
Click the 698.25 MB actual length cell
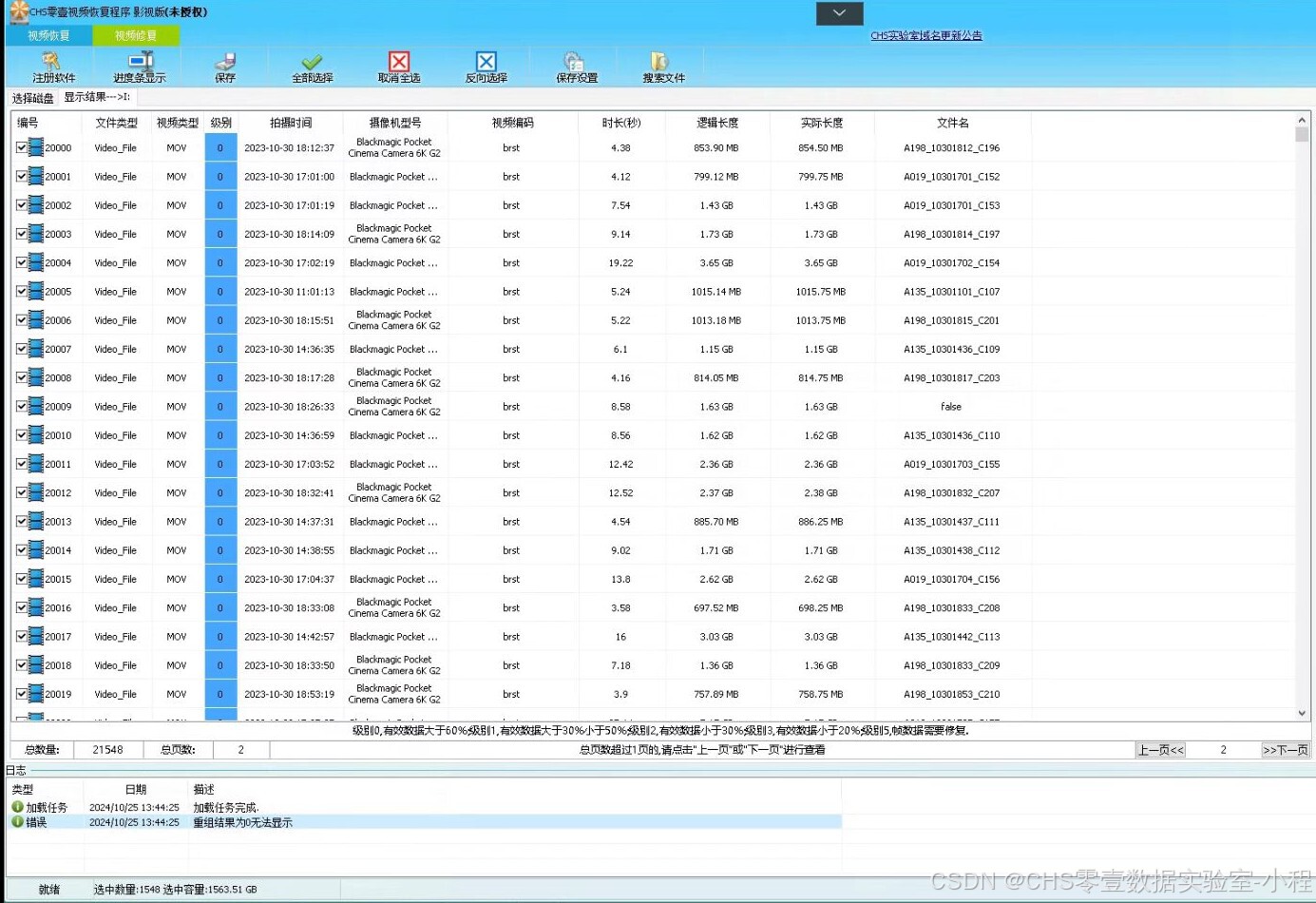821,608
